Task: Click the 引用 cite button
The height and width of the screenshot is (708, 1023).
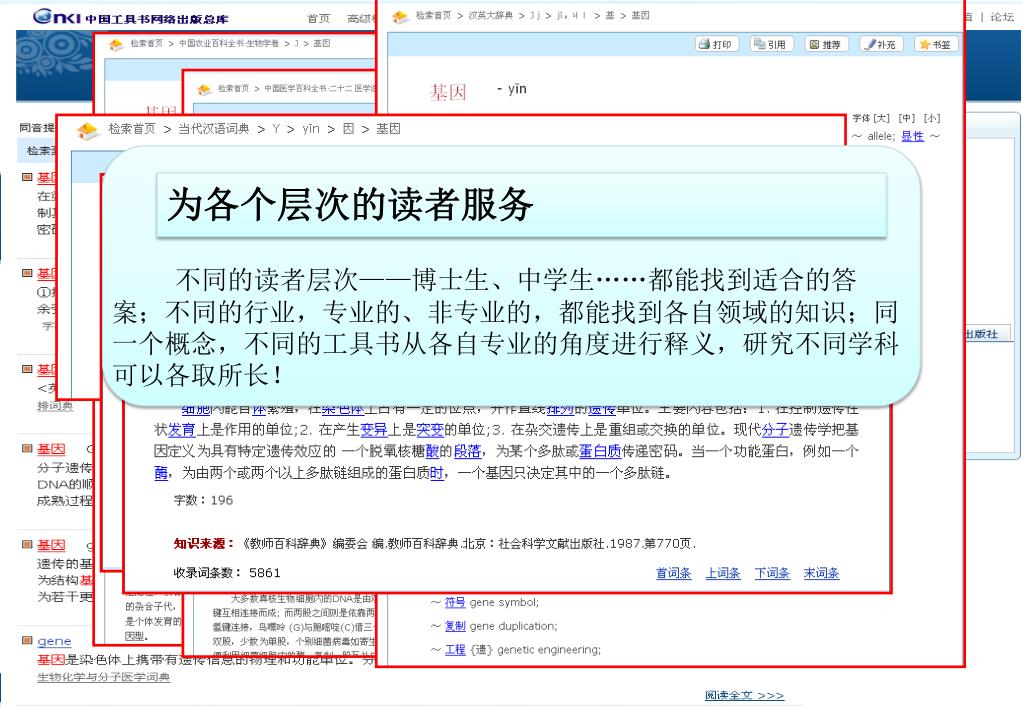Action: point(771,44)
